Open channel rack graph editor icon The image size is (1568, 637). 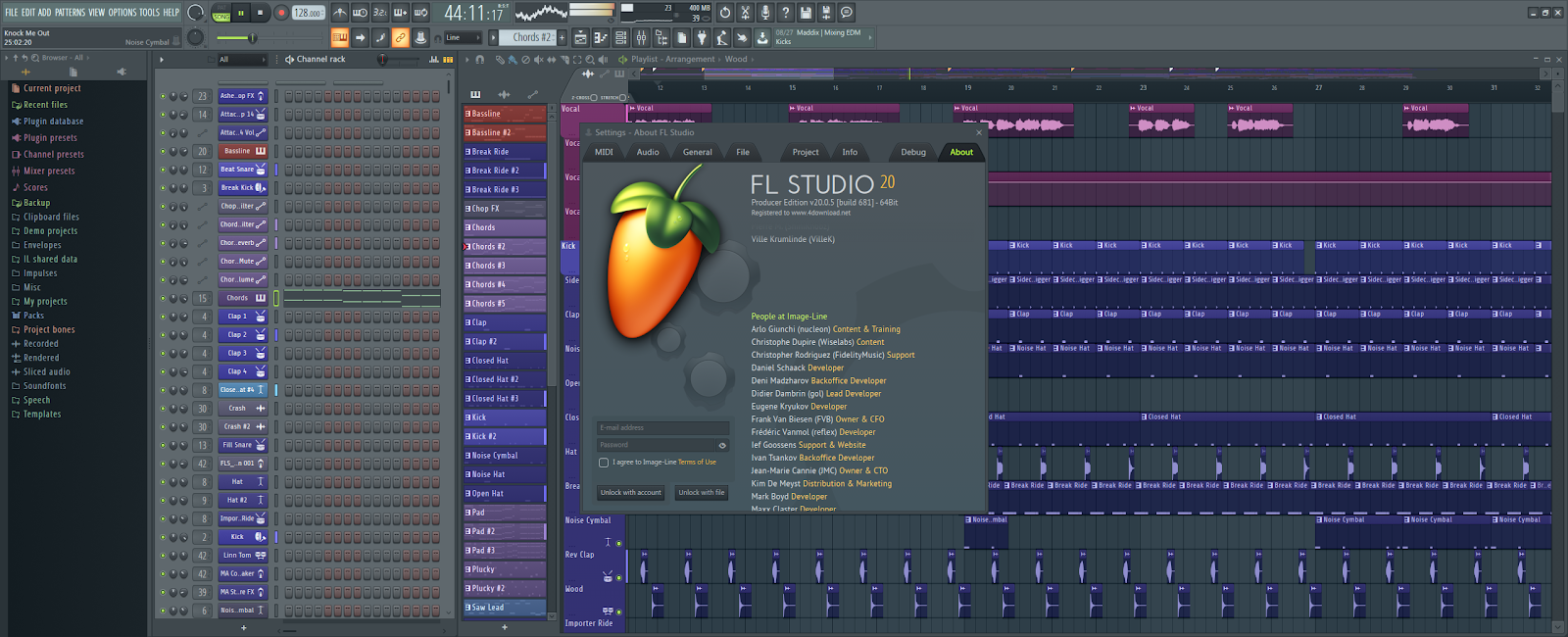(434, 60)
